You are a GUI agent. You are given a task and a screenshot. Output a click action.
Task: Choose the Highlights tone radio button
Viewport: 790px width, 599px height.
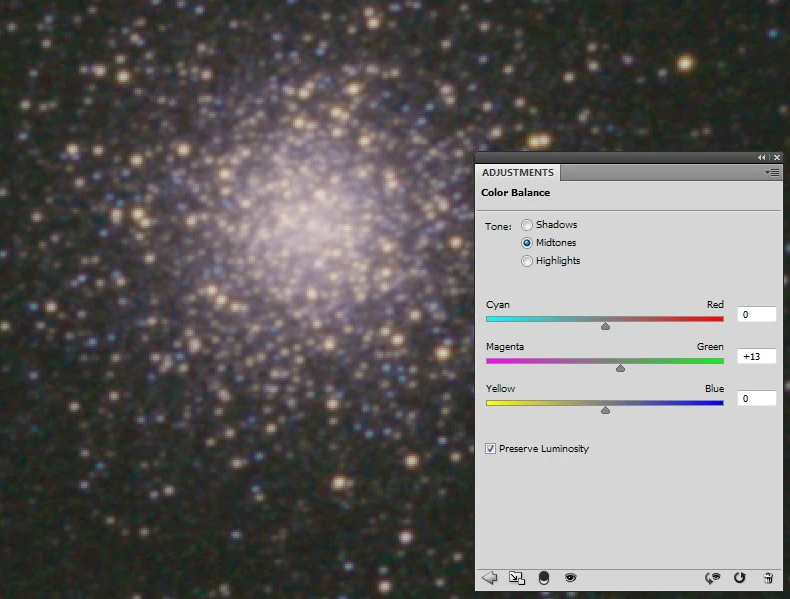527,261
